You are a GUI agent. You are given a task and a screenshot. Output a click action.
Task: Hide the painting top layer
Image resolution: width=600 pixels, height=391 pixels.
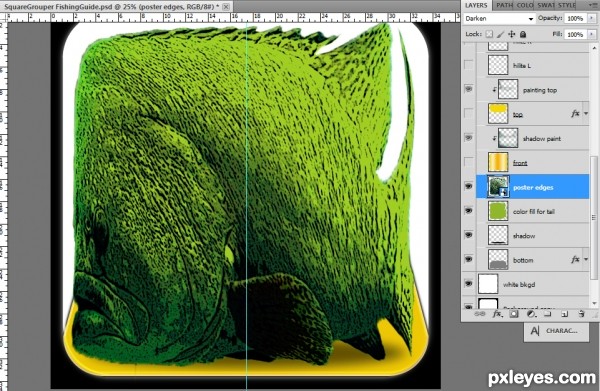(x=468, y=89)
